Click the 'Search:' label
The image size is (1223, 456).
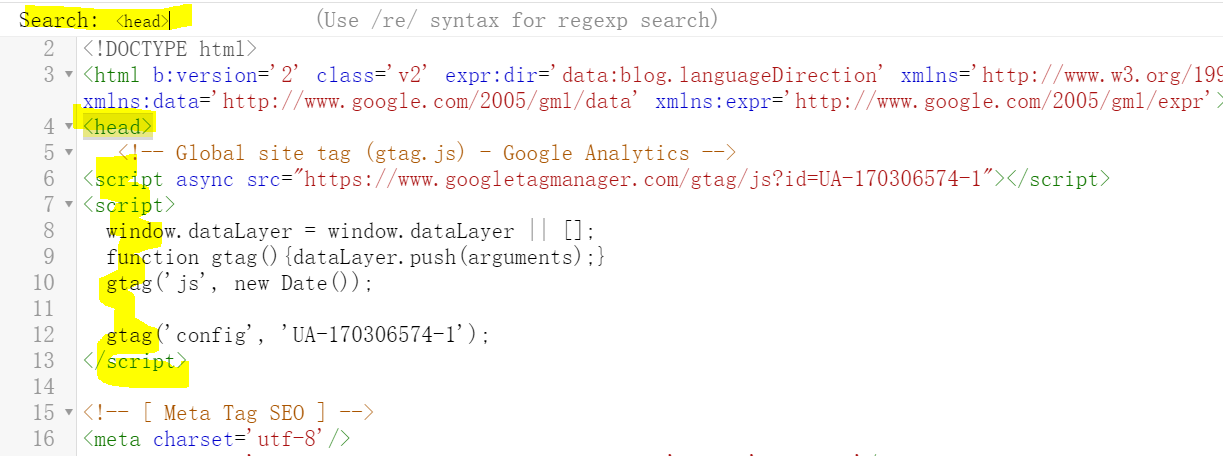(60, 20)
